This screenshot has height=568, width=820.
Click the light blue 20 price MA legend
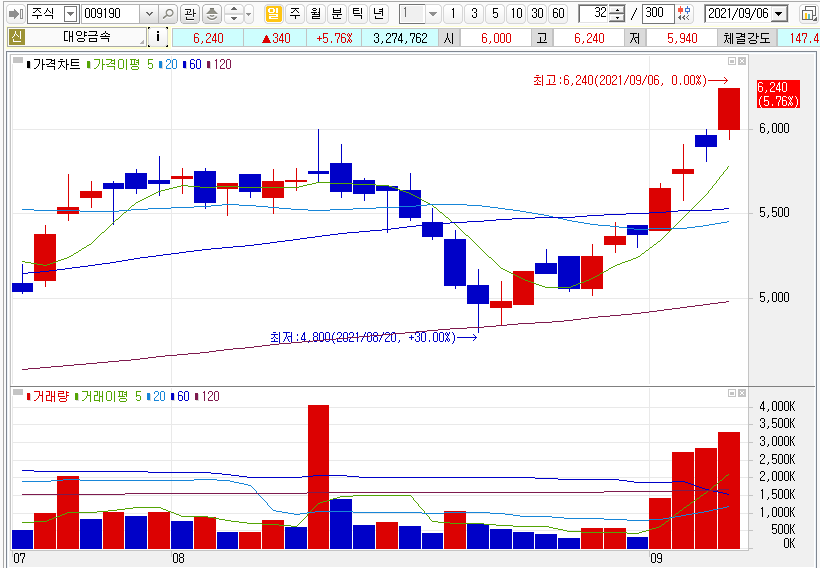169,64
